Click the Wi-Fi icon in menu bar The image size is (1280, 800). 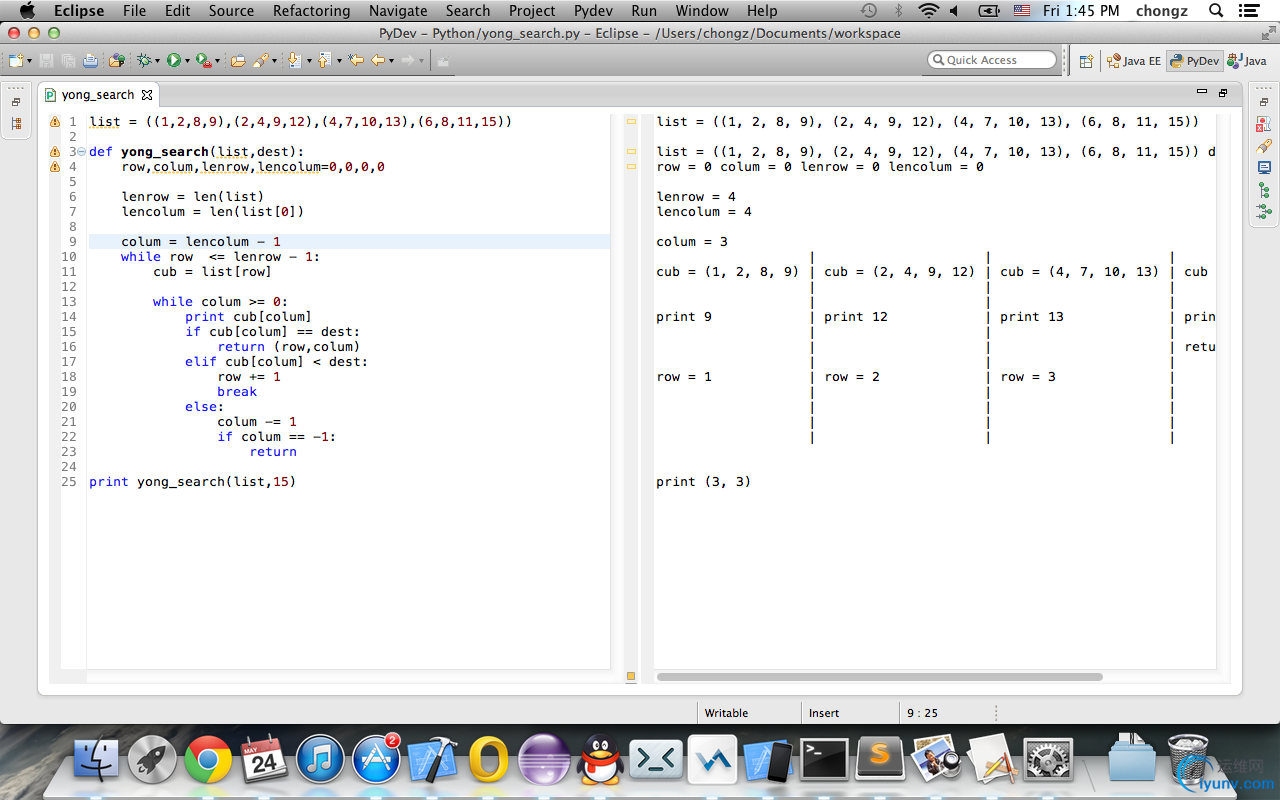(x=928, y=11)
